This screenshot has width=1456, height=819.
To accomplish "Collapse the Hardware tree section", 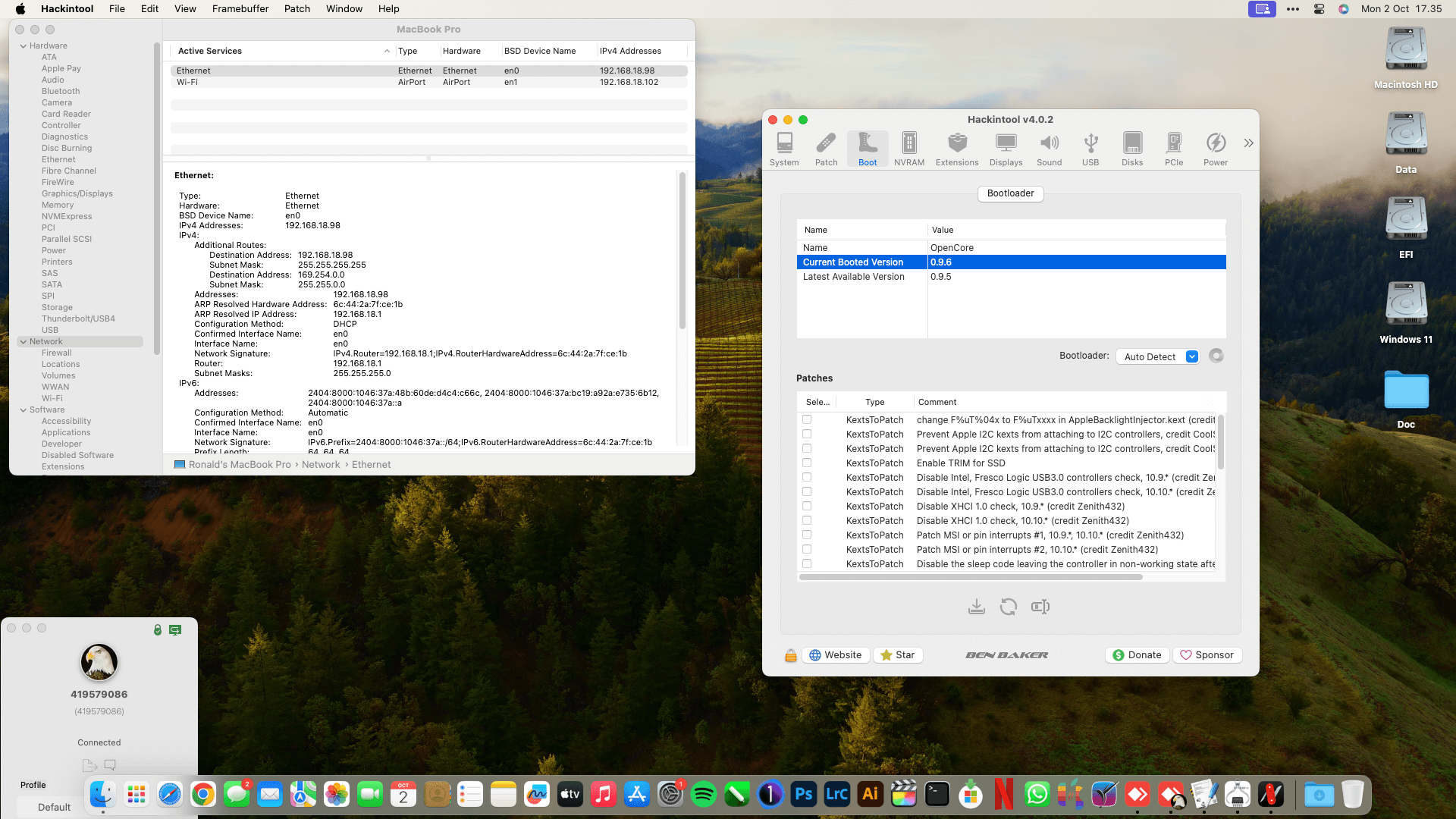I will click(x=23, y=46).
